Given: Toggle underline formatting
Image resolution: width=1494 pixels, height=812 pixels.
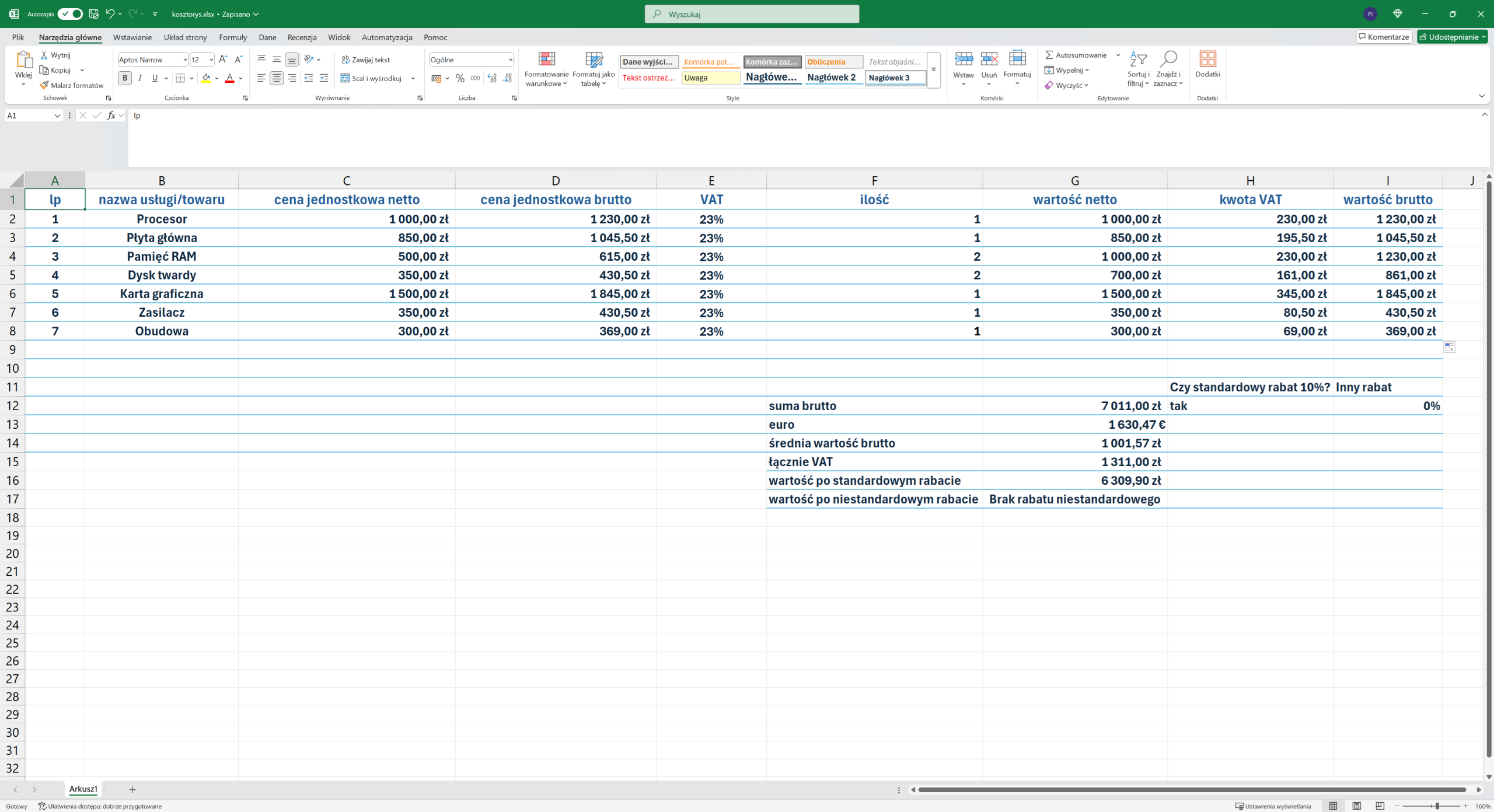Looking at the screenshot, I should tap(155, 78).
